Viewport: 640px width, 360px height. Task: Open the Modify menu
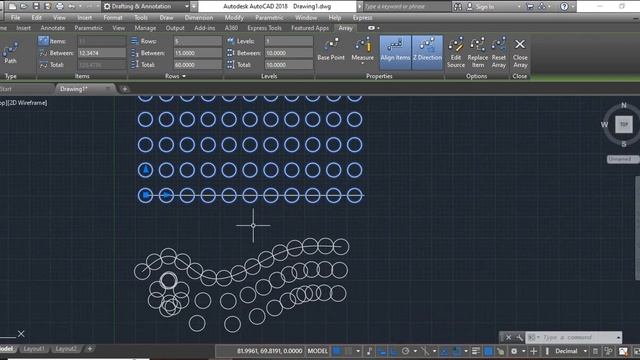234,18
